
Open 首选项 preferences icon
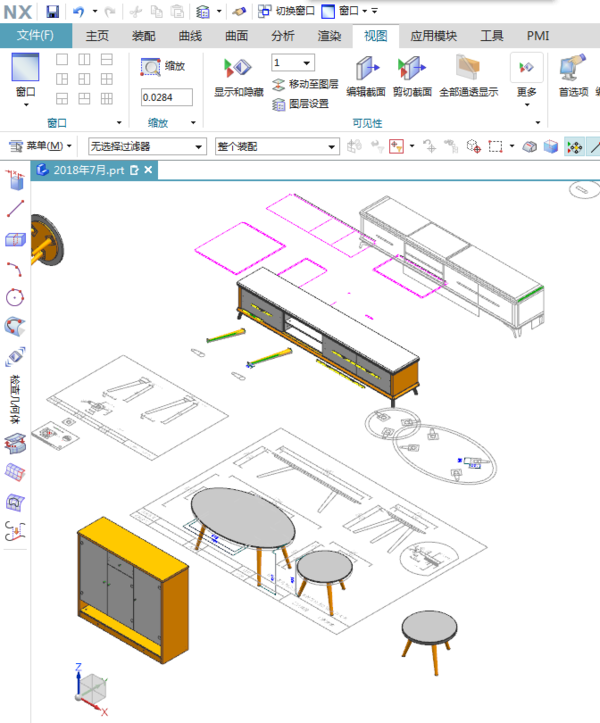(x=573, y=77)
